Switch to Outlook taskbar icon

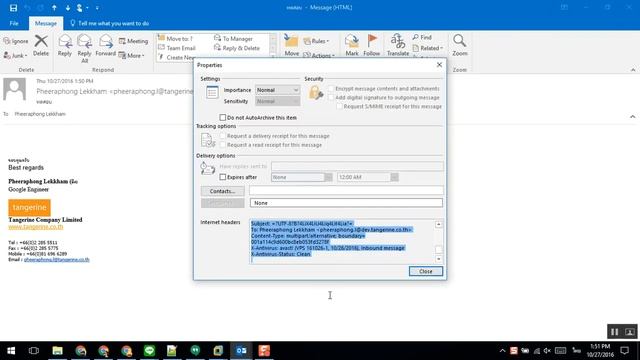(241, 351)
